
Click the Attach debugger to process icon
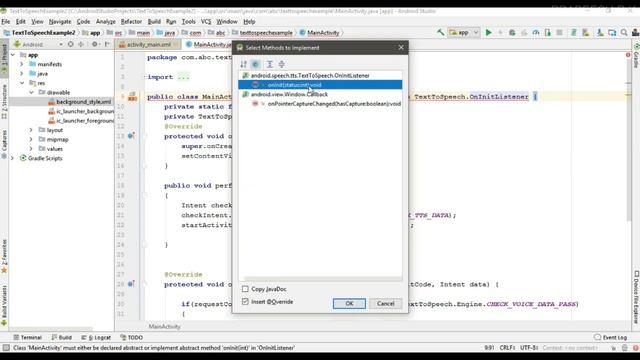point(547,32)
